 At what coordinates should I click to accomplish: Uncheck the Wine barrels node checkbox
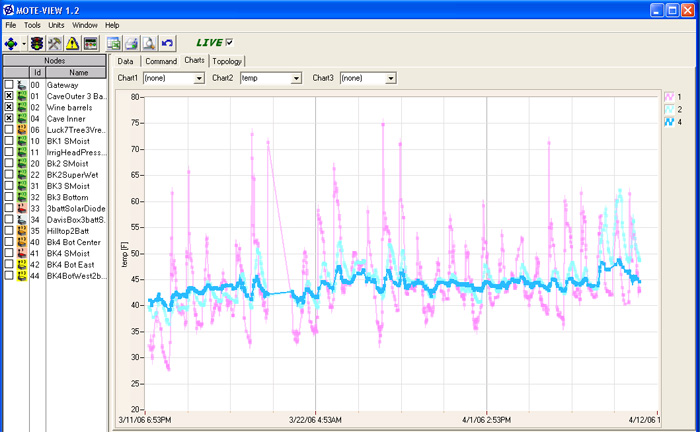[9, 107]
